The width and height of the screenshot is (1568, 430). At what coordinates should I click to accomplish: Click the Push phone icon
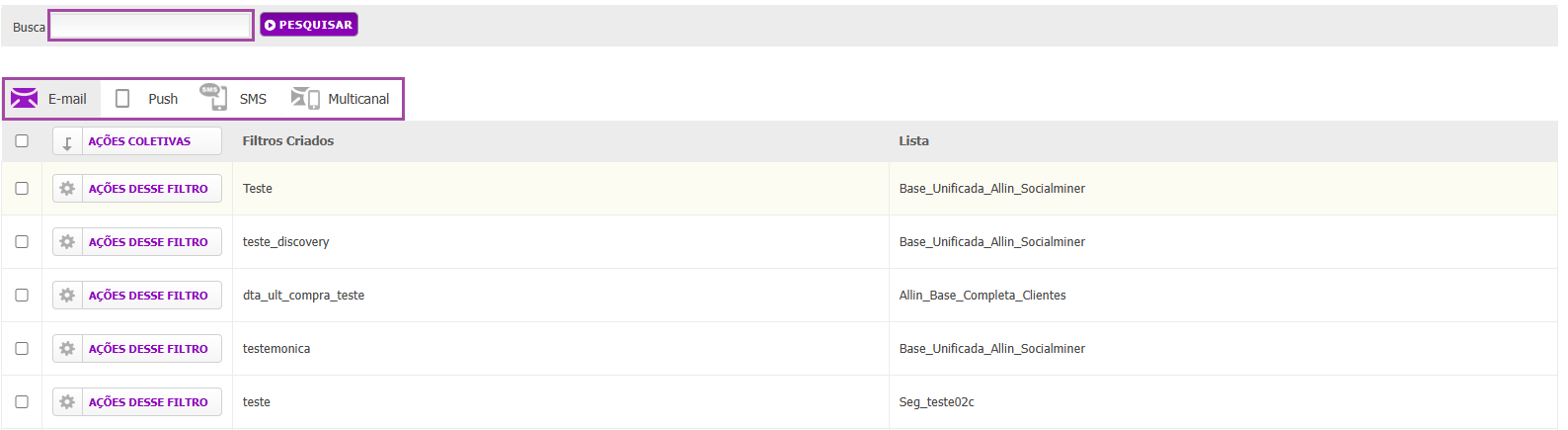click(122, 99)
